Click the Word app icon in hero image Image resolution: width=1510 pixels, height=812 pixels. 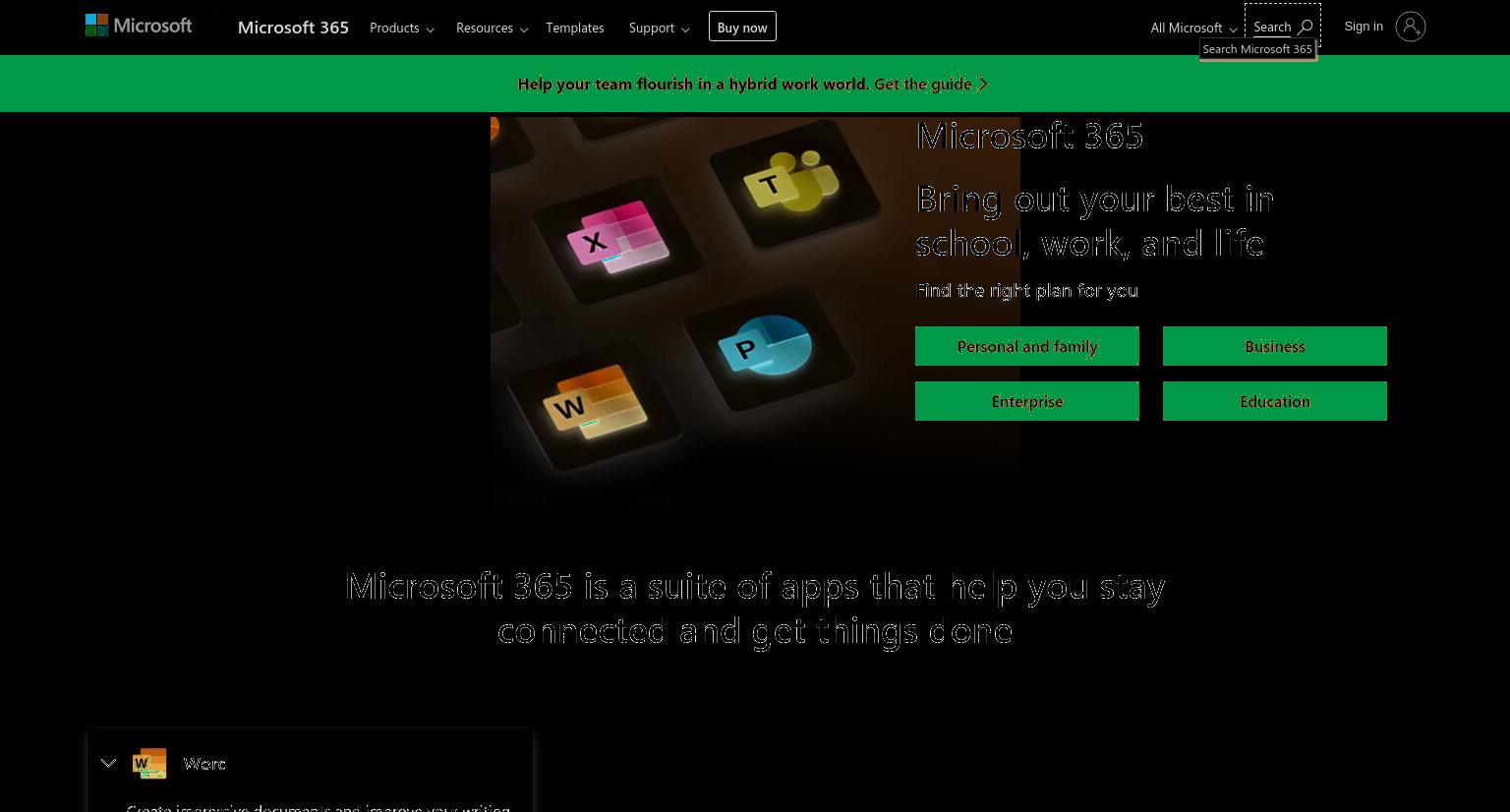(595, 401)
